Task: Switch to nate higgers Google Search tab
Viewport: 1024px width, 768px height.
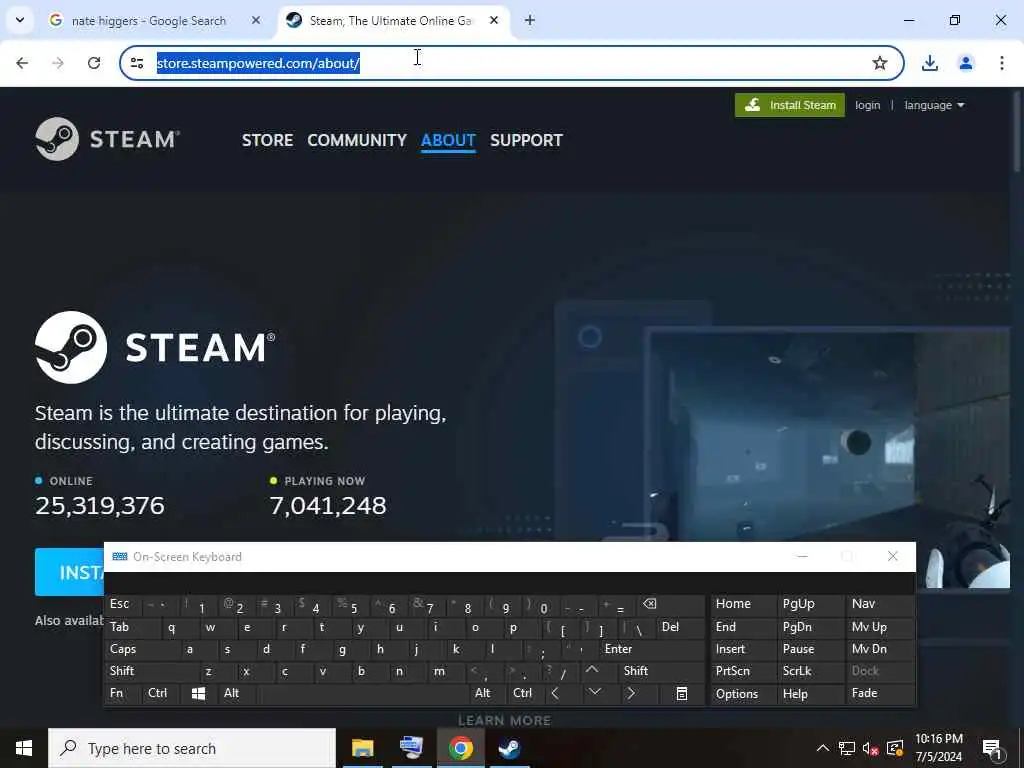Action: (149, 21)
